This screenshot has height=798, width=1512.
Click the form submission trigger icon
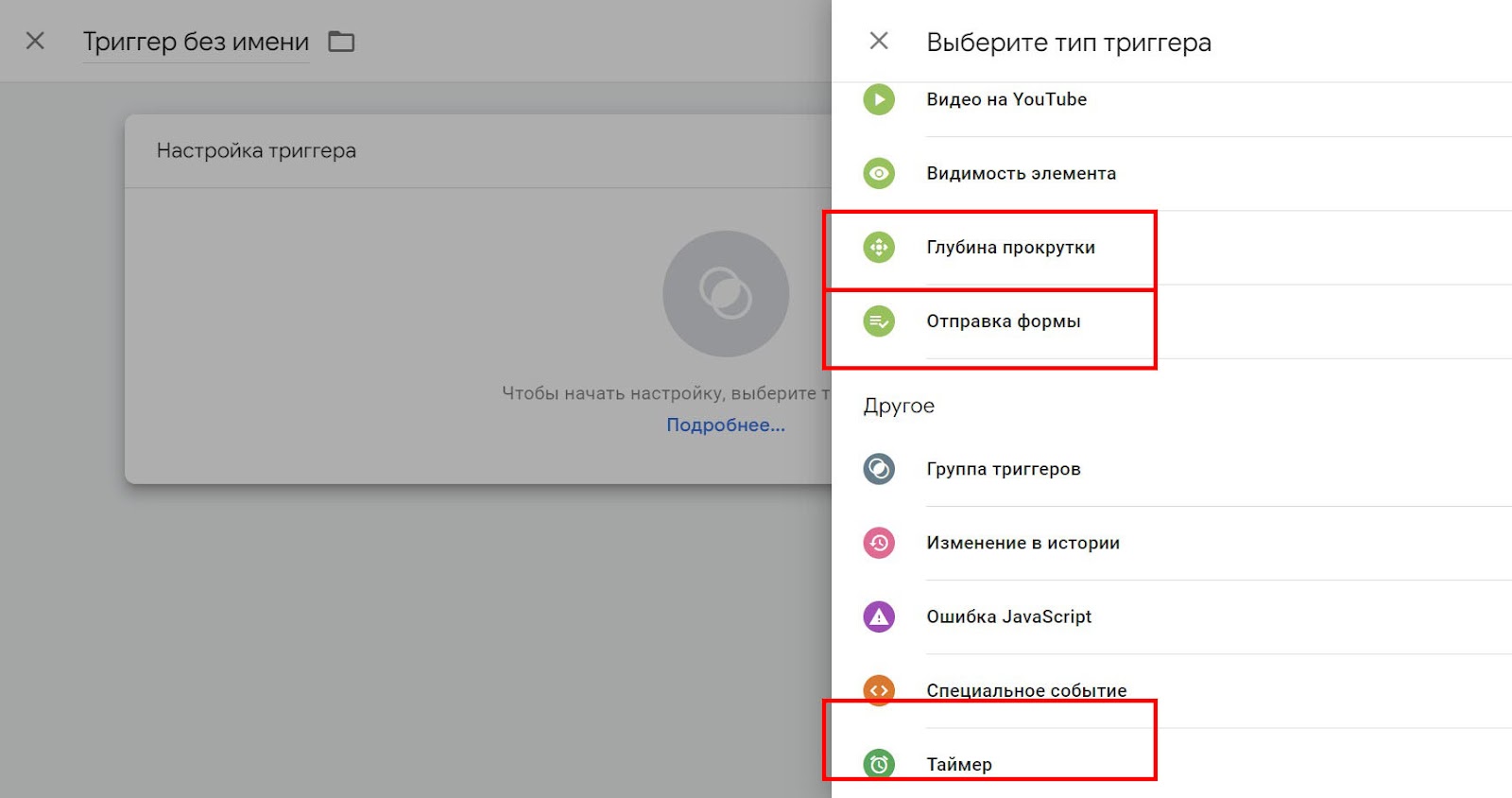879,321
